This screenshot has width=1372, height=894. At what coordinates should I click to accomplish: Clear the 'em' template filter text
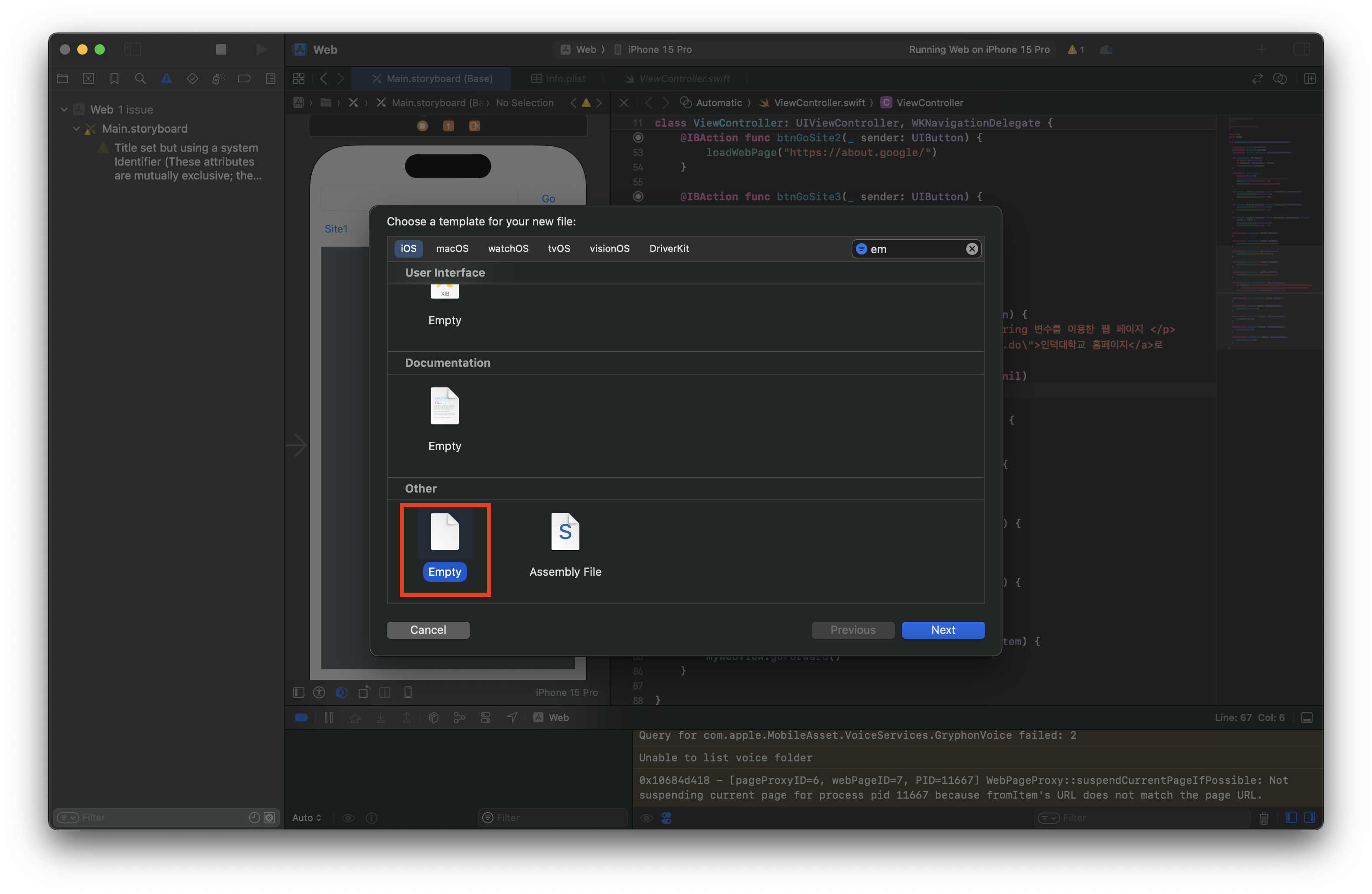971,249
